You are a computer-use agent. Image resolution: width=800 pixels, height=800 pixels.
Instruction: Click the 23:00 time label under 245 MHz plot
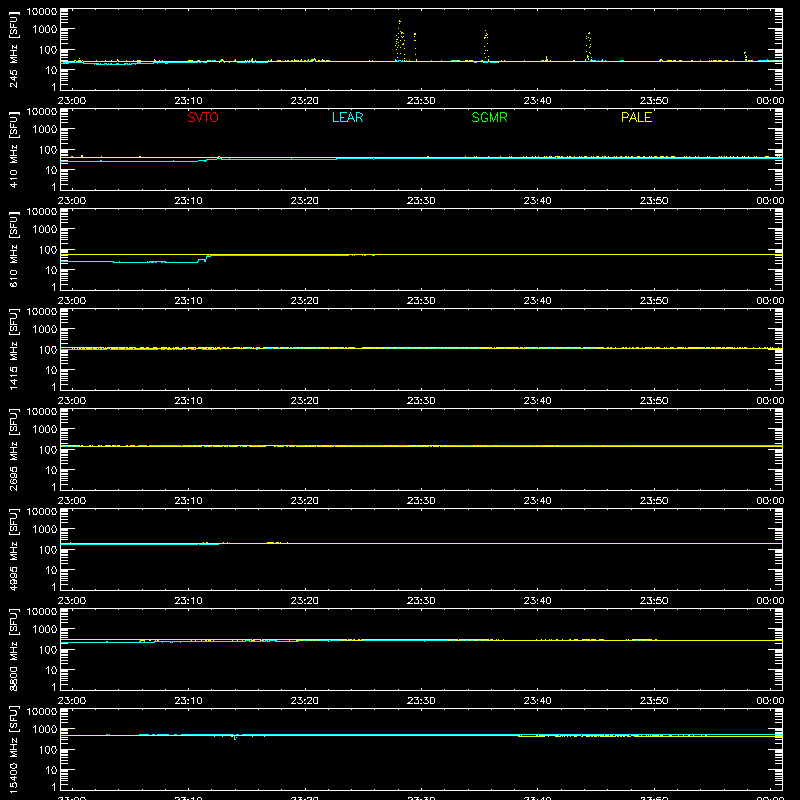[71, 101]
